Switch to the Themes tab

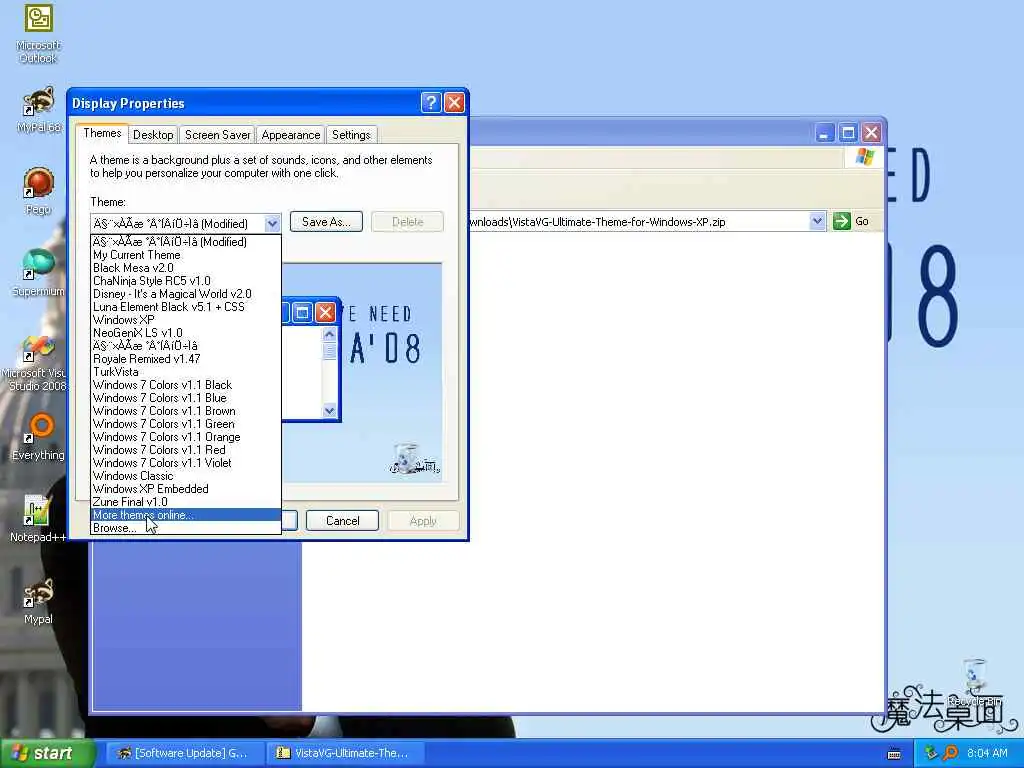tap(102, 133)
